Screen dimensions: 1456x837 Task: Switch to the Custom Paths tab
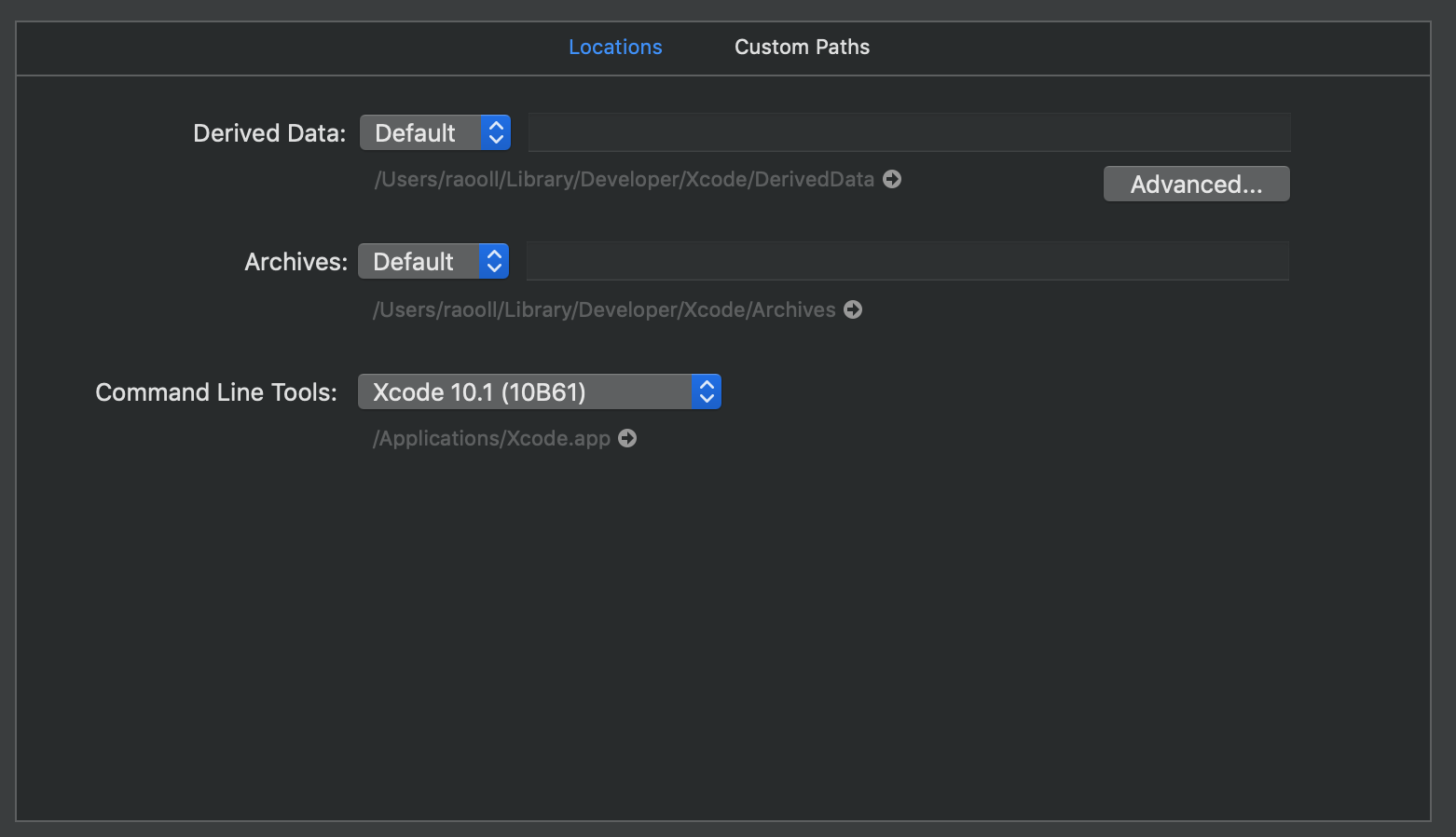click(x=802, y=47)
